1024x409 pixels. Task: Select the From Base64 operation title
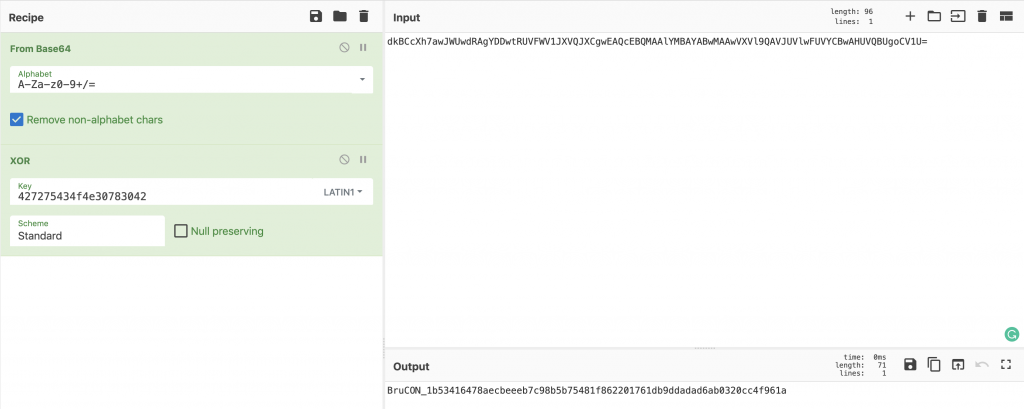[39, 48]
